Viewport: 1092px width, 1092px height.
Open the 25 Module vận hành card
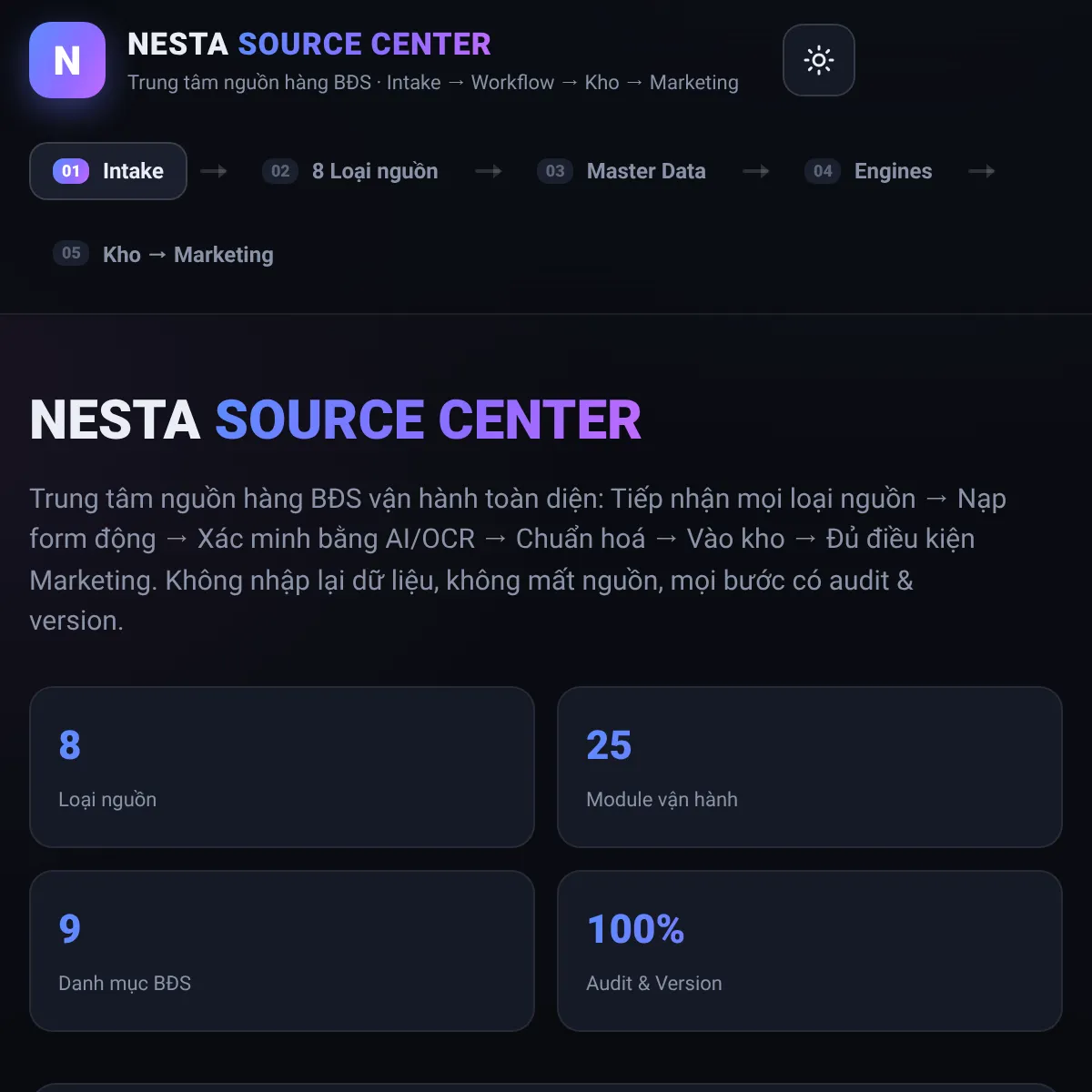point(810,767)
